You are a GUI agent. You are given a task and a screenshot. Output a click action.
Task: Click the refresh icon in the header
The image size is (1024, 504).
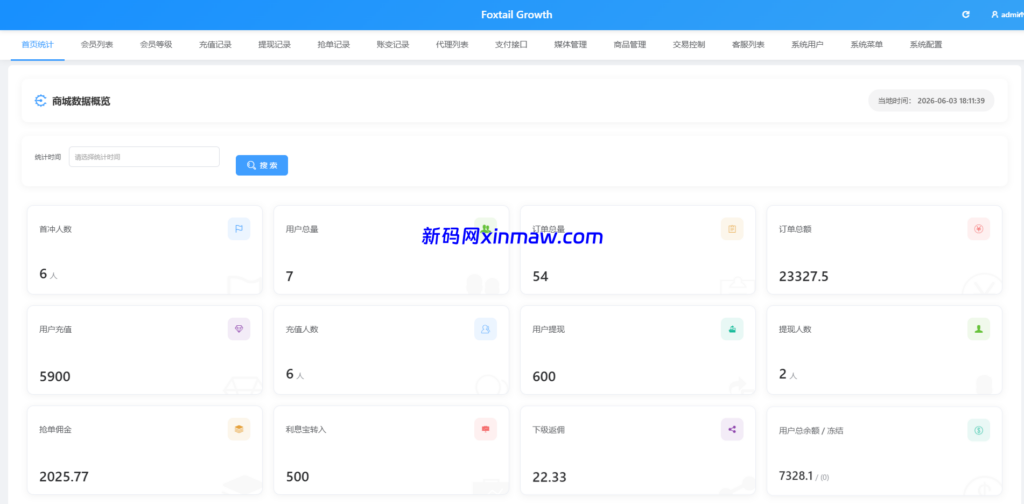[x=966, y=14]
